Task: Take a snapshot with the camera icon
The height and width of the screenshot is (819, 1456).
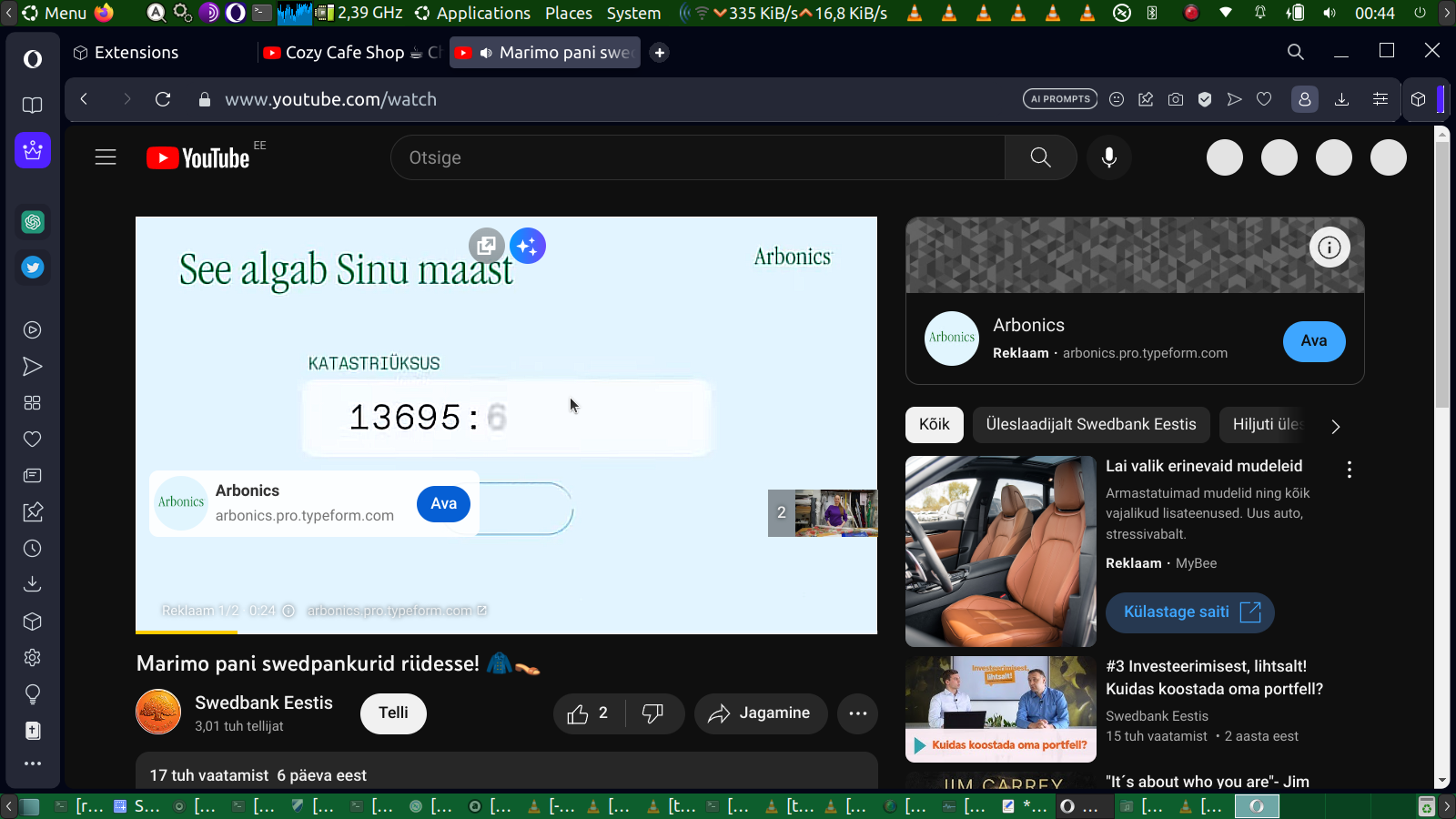Action: (1176, 99)
